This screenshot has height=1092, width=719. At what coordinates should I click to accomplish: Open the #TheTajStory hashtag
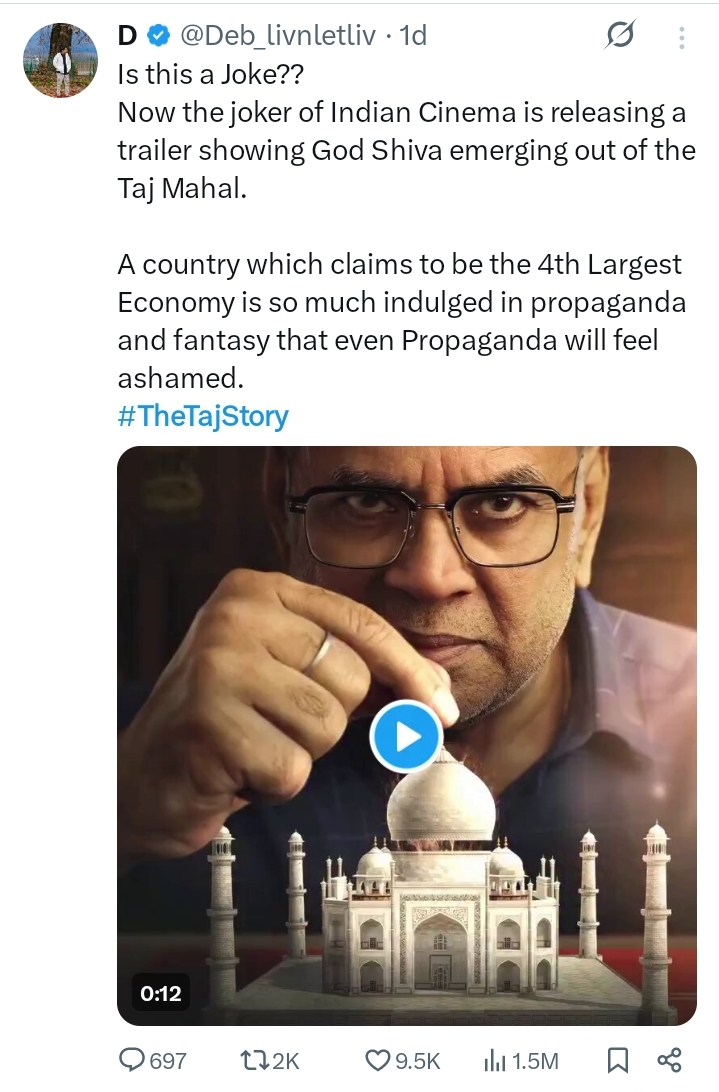coord(203,415)
